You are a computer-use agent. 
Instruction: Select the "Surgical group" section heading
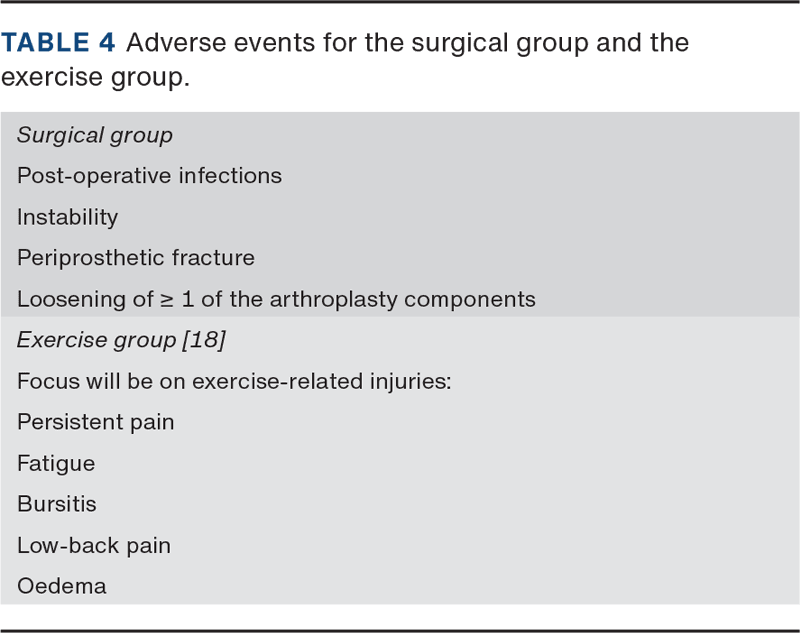point(94,135)
